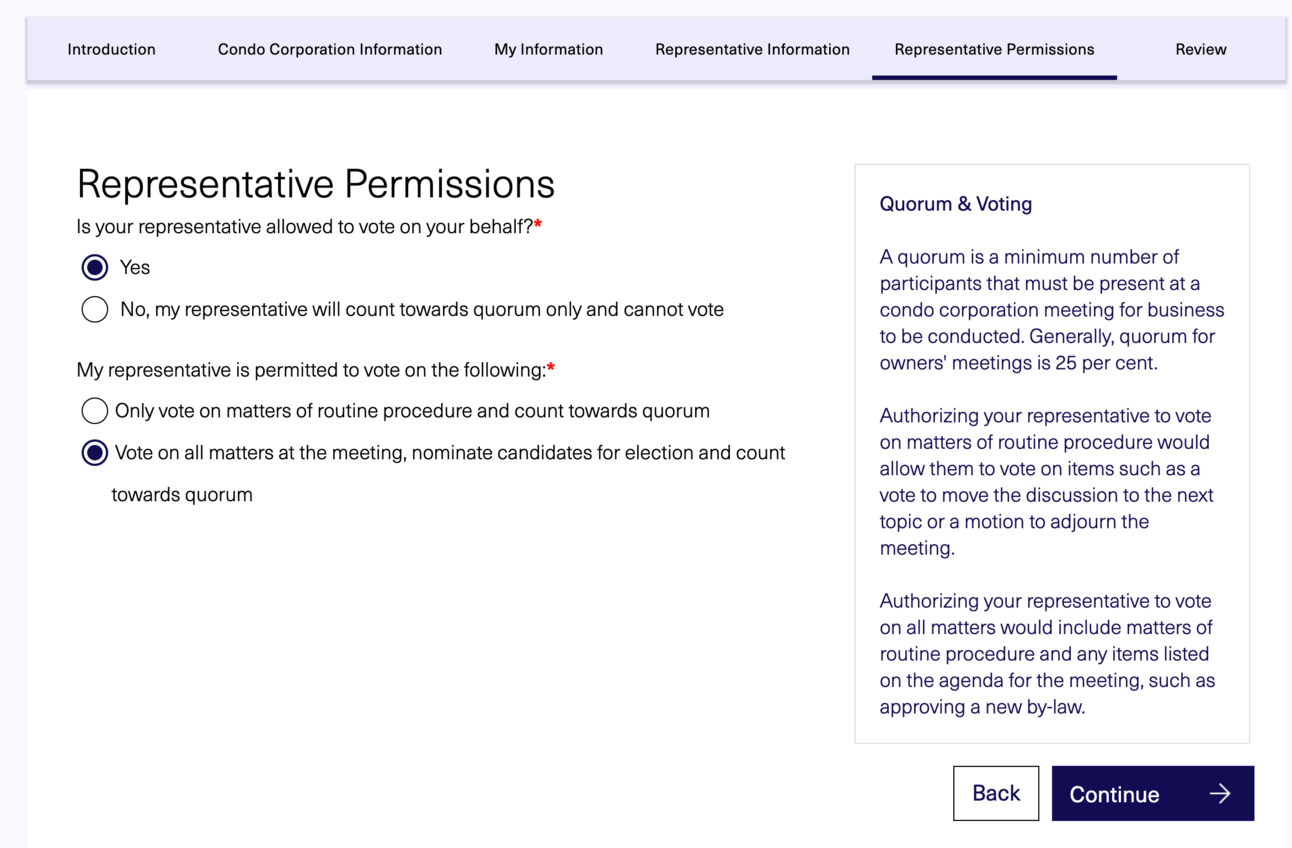The image size is (1292, 848).
Task: Pick the 'Vote on all matters at the meeting' radio
Action: click(x=95, y=453)
